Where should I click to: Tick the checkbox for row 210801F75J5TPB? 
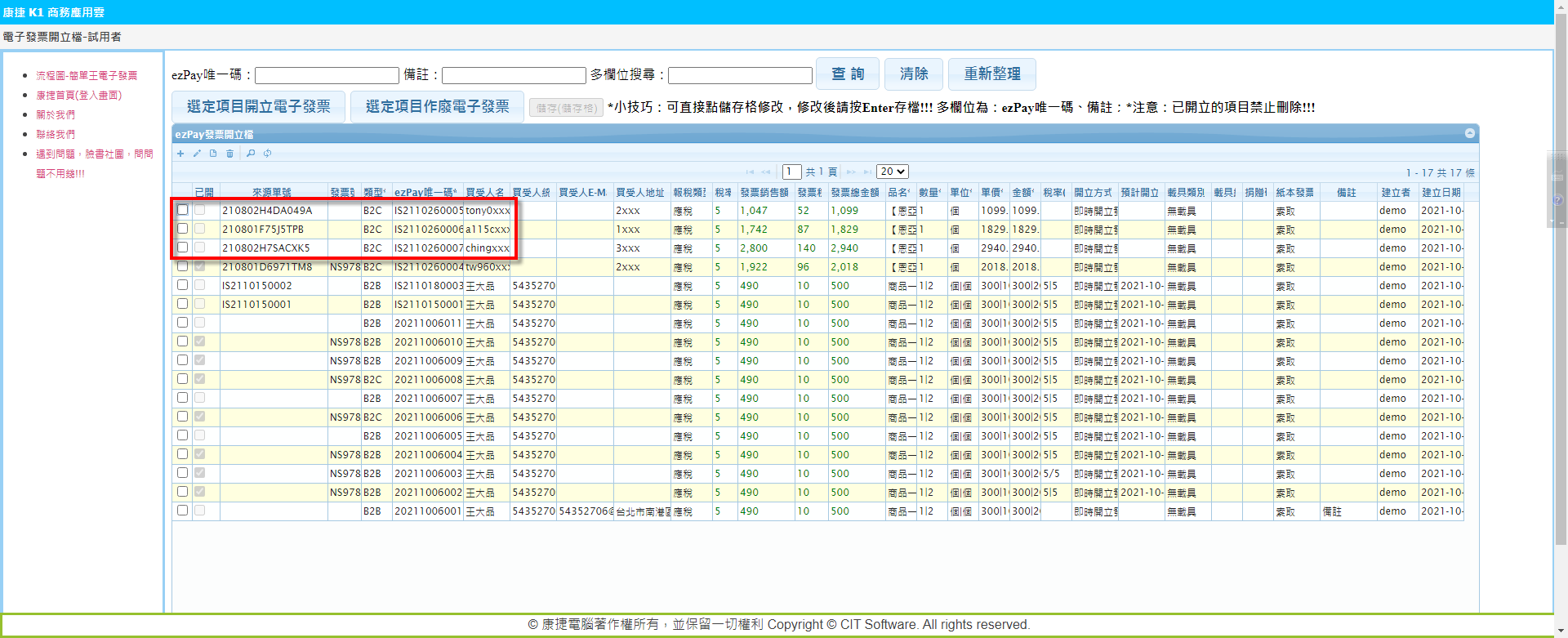click(183, 229)
